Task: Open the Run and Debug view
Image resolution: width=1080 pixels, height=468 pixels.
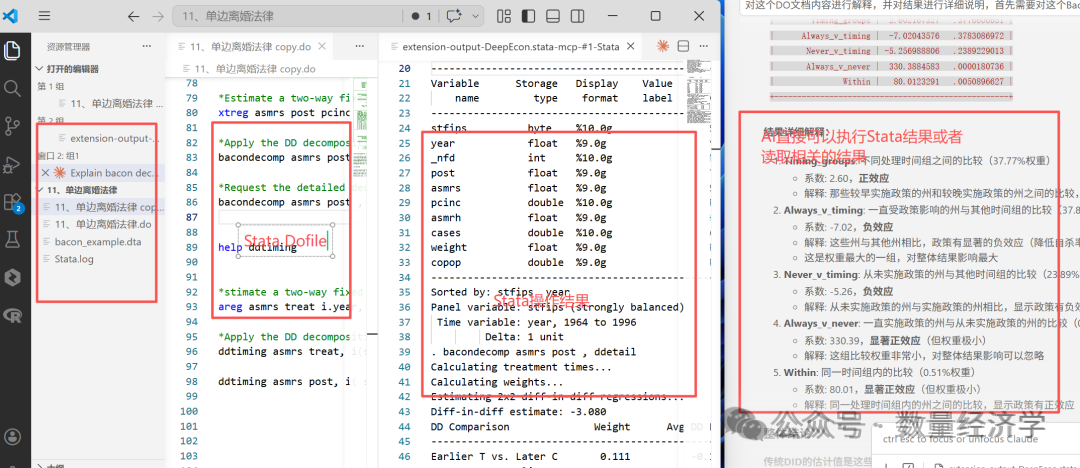Action: coord(12,164)
